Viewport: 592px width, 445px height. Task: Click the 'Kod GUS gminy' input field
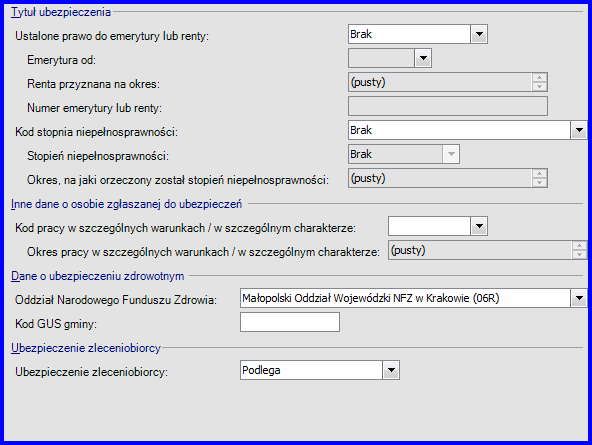[290, 322]
